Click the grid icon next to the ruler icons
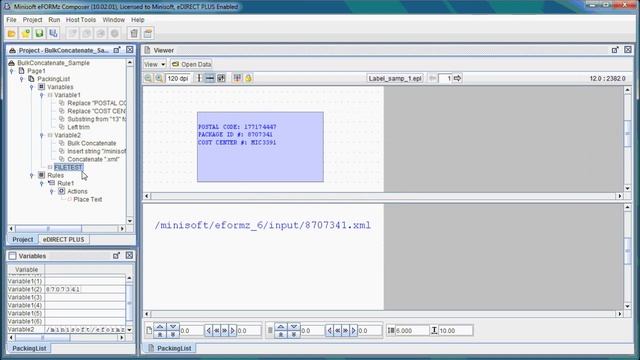The width and height of the screenshot is (640, 360). pos(221,78)
